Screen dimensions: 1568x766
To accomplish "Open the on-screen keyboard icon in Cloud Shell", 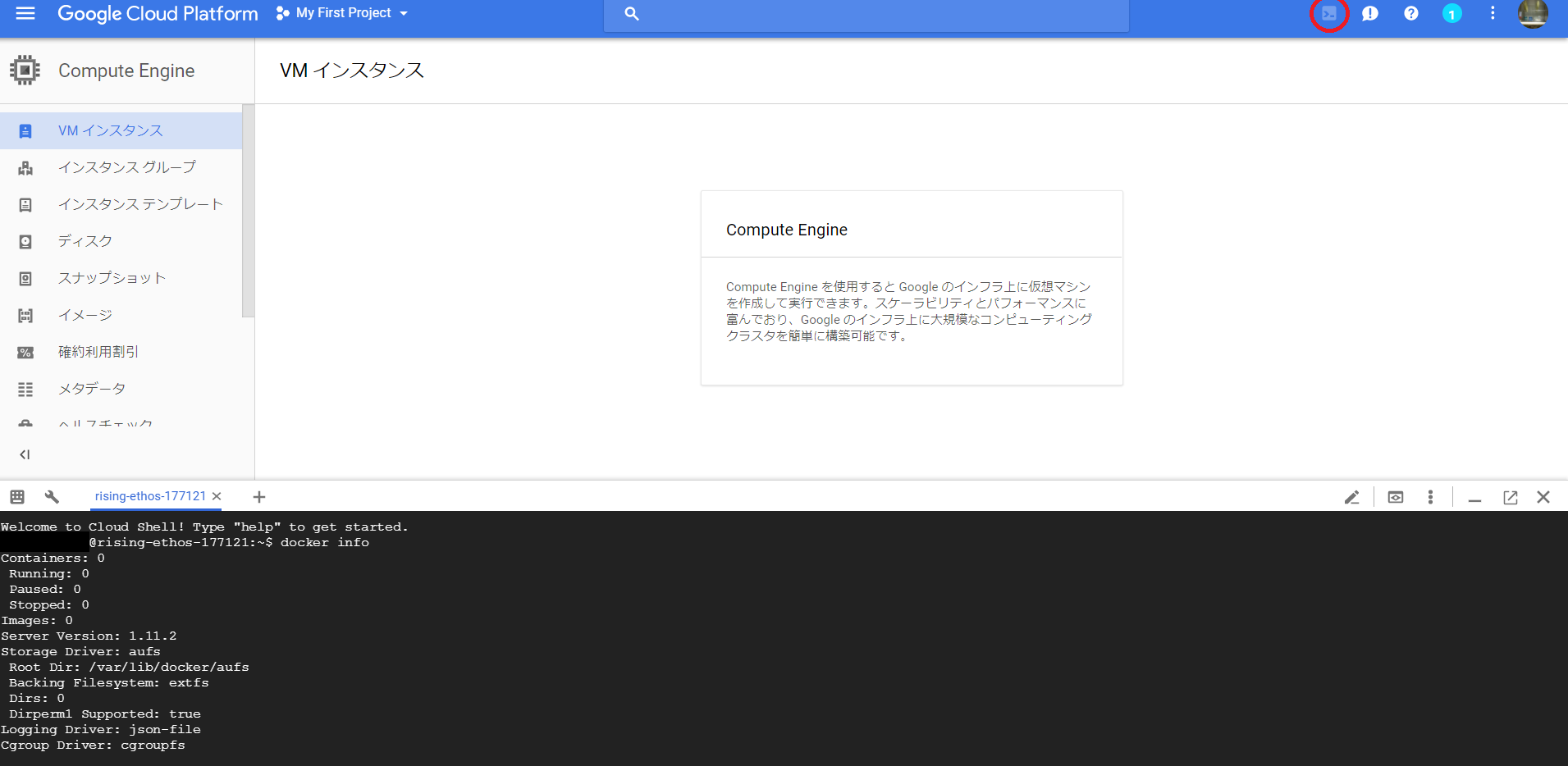I will point(16,496).
